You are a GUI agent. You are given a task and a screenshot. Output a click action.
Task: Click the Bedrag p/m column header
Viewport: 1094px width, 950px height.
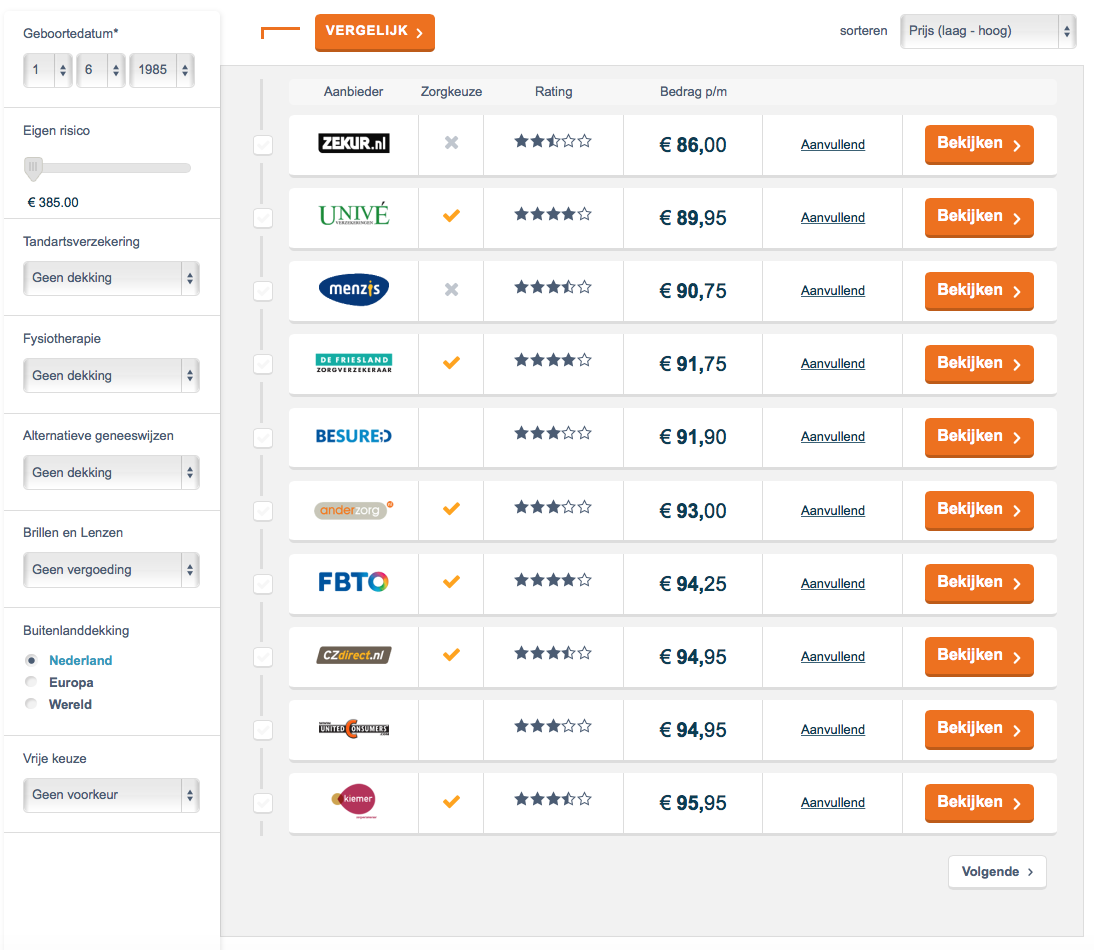(x=693, y=91)
